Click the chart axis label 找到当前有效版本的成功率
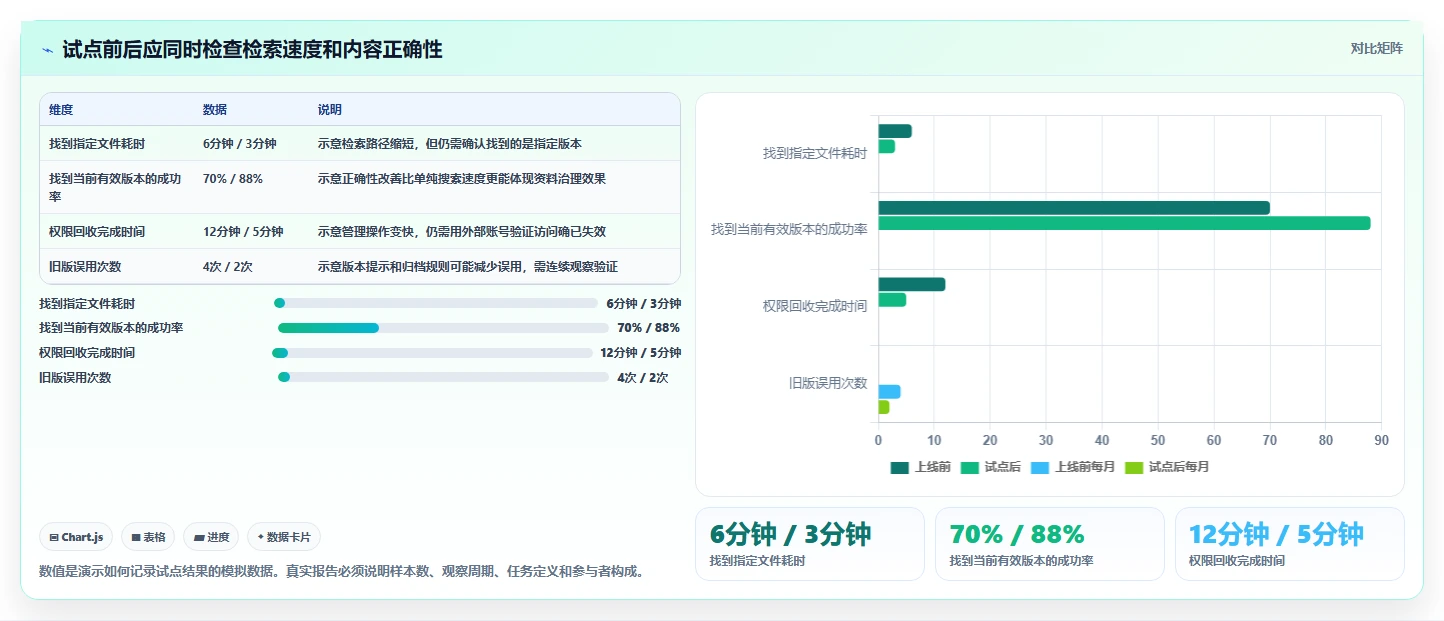This screenshot has width=1444, height=621. point(789,229)
